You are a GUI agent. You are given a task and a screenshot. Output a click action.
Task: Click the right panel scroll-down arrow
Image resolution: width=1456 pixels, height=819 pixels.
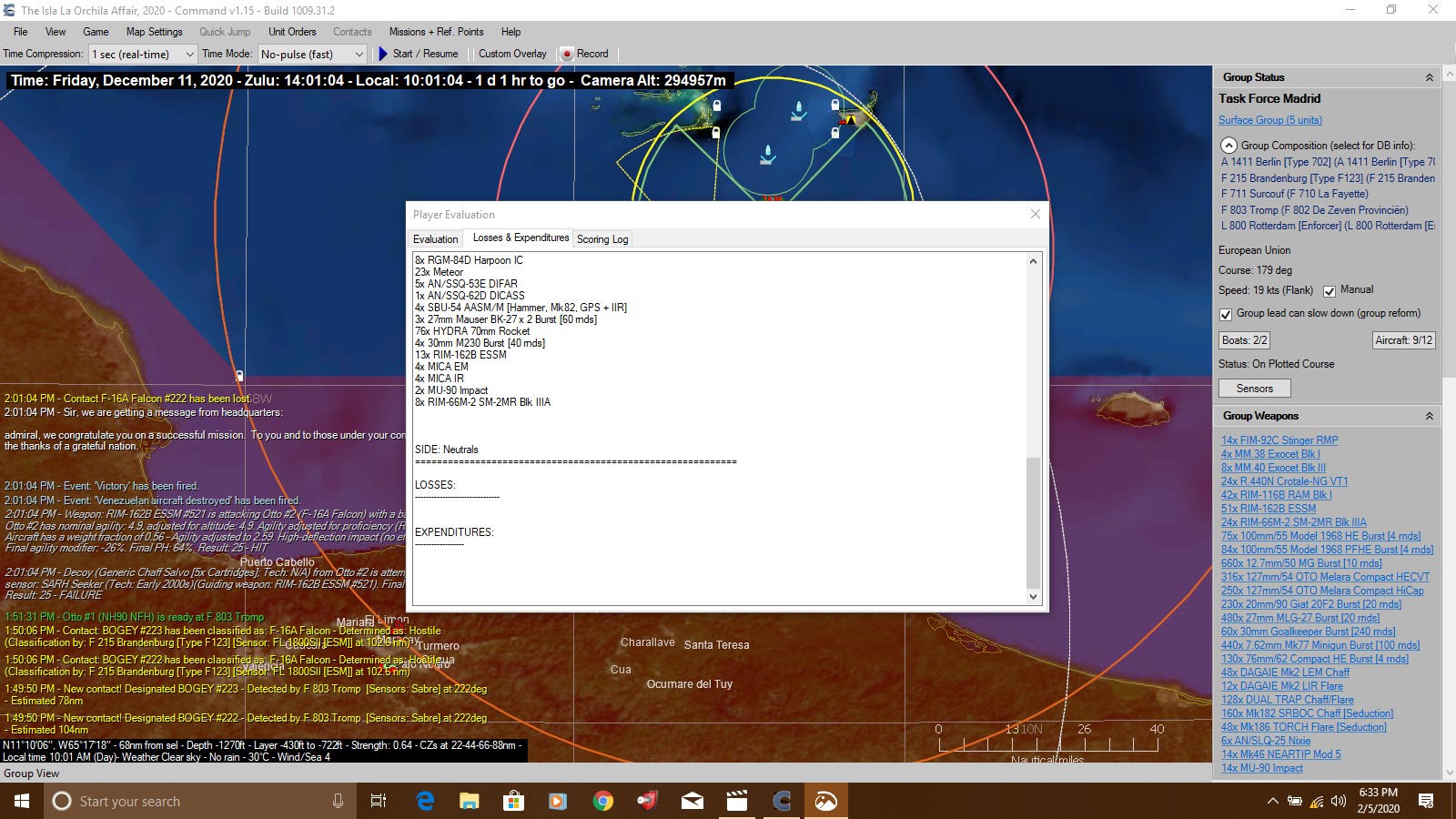coord(1448,772)
